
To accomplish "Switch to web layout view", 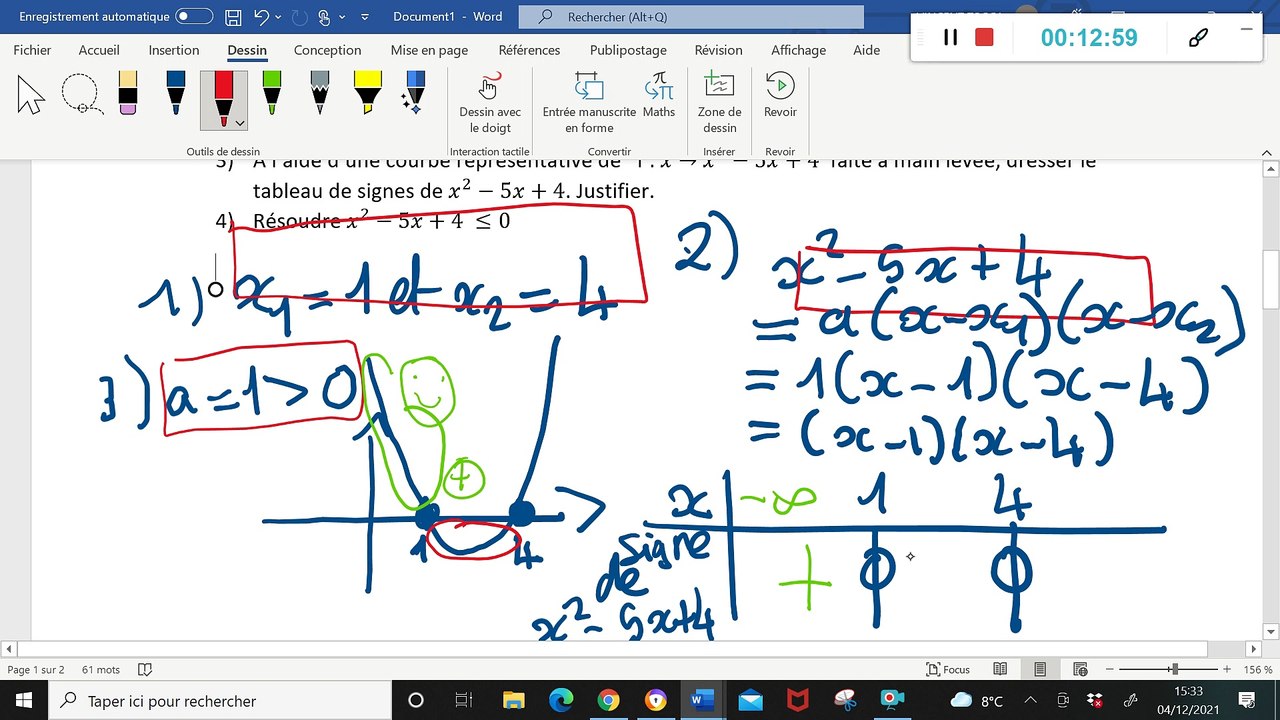I will click(x=1080, y=669).
